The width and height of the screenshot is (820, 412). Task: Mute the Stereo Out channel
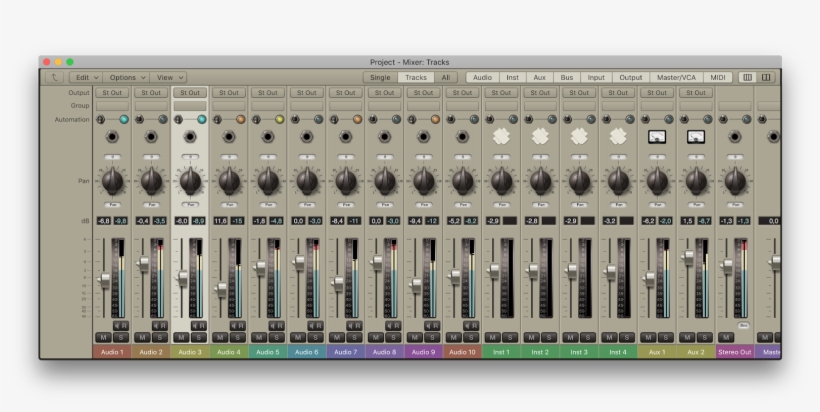click(x=726, y=337)
